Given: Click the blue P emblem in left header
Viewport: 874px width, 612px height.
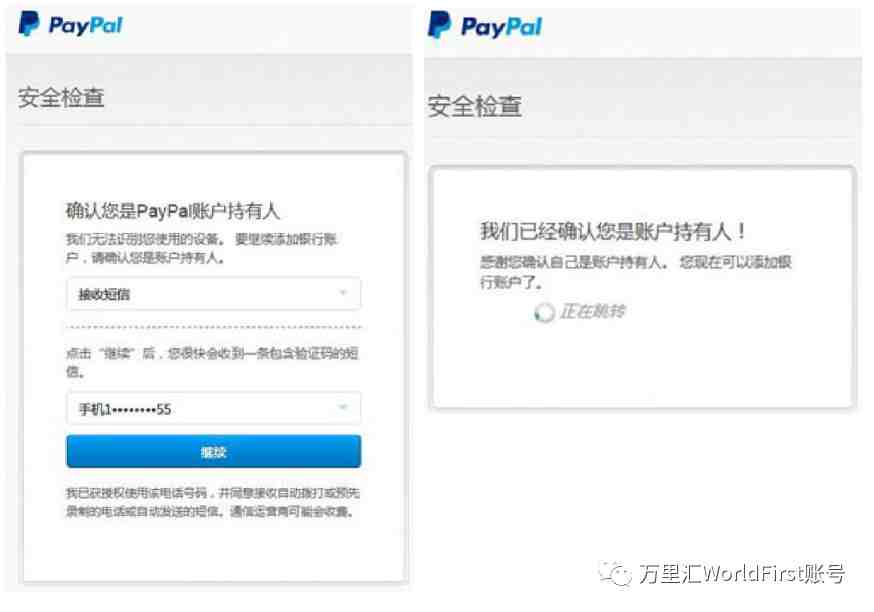Looking at the screenshot, I should [28, 24].
